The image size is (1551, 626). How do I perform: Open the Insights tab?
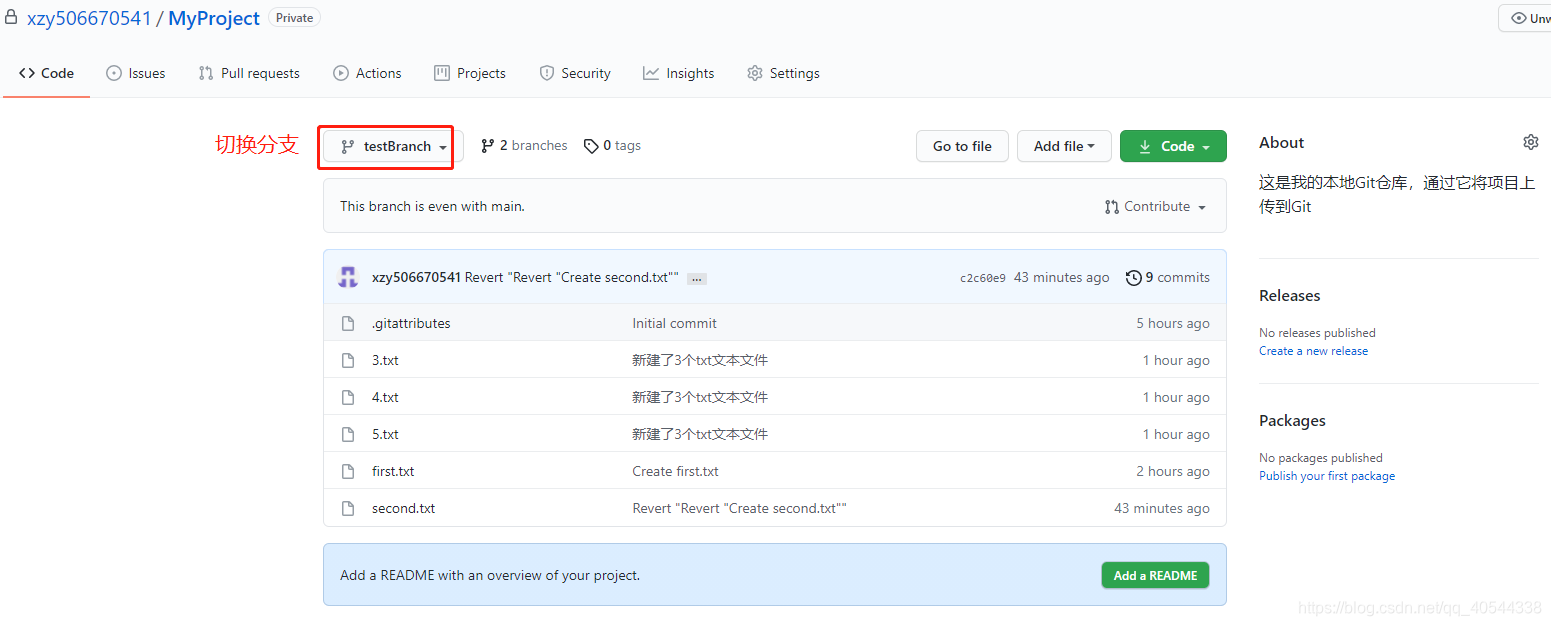679,73
